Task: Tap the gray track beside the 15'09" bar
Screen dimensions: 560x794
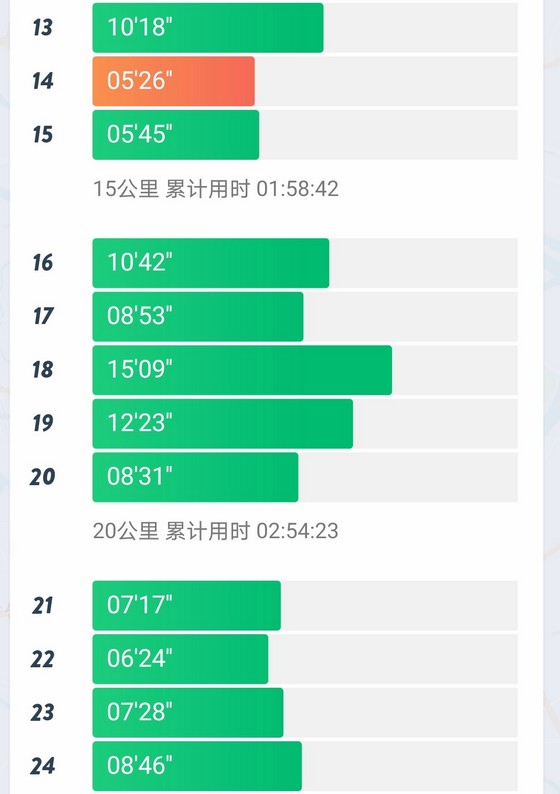Action: click(455, 370)
